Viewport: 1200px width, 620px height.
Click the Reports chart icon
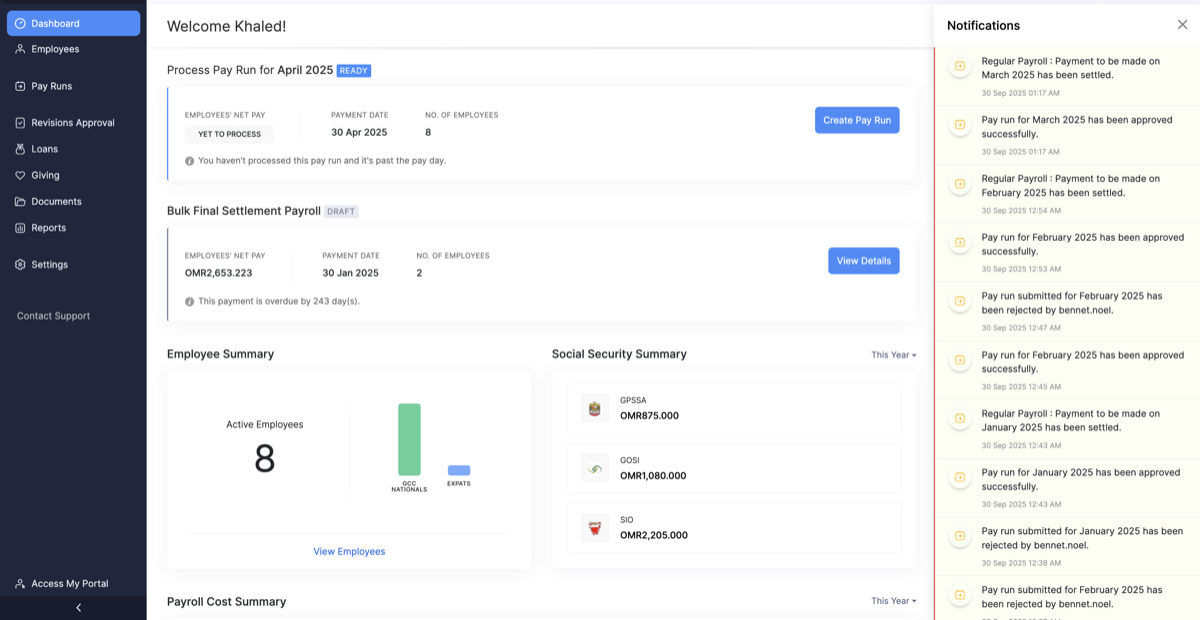point(21,228)
